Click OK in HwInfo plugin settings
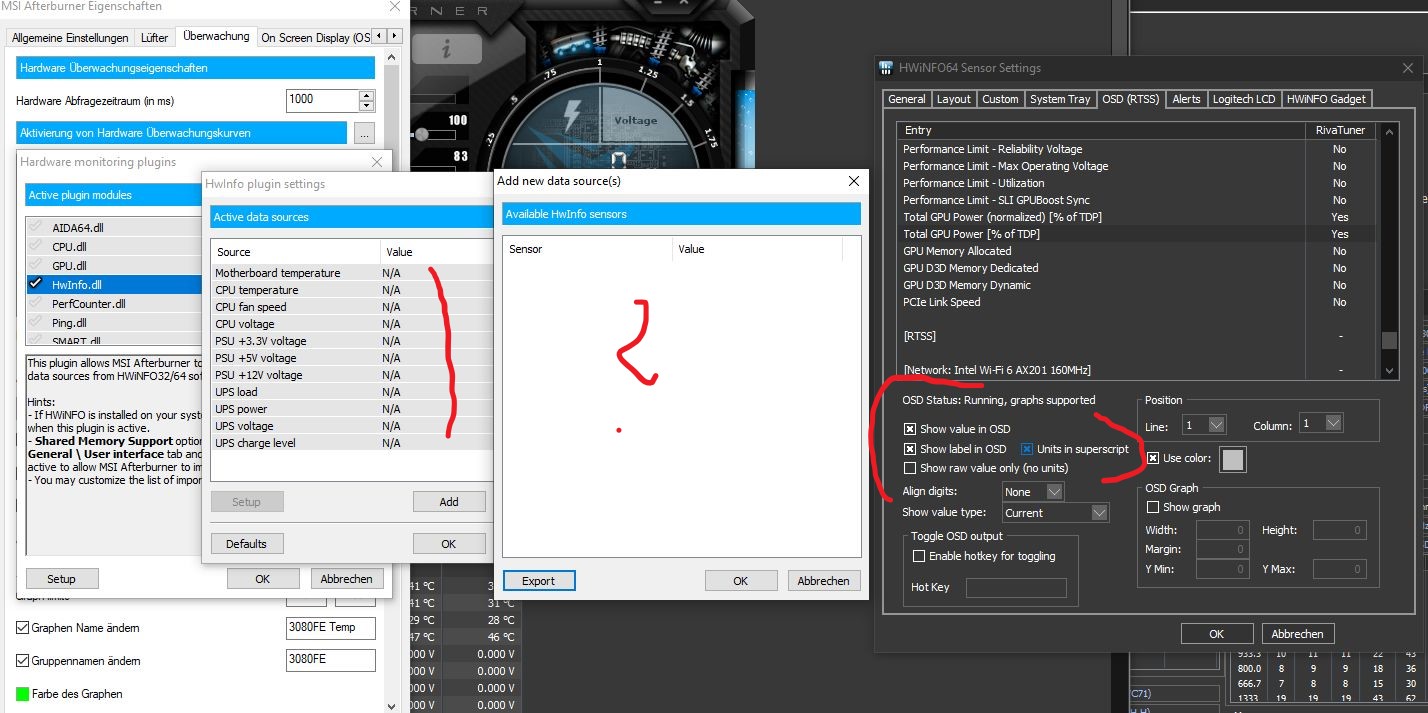The image size is (1428, 713). click(449, 544)
